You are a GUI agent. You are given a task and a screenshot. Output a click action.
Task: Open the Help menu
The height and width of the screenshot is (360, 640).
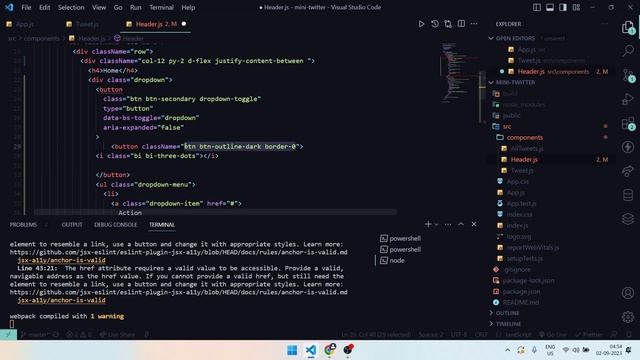click(188, 7)
